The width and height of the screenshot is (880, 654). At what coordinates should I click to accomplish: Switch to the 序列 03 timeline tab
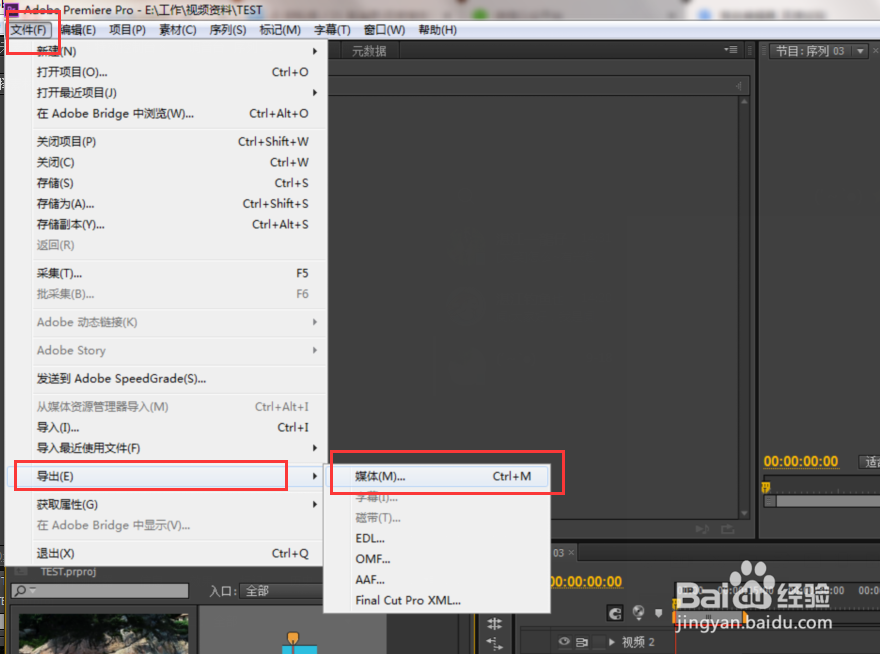tap(560, 552)
